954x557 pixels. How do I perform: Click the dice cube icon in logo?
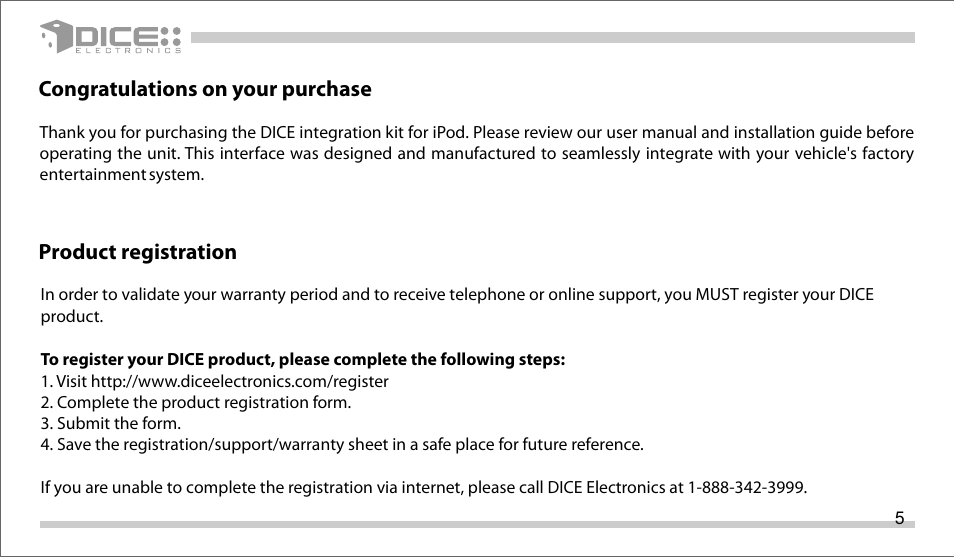coord(57,37)
